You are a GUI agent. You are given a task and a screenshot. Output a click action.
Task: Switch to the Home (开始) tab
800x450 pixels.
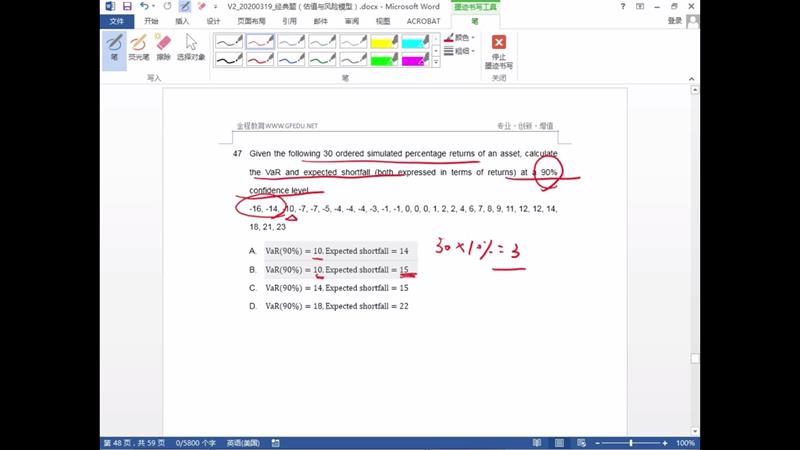pyautogui.click(x=151, y=21)
